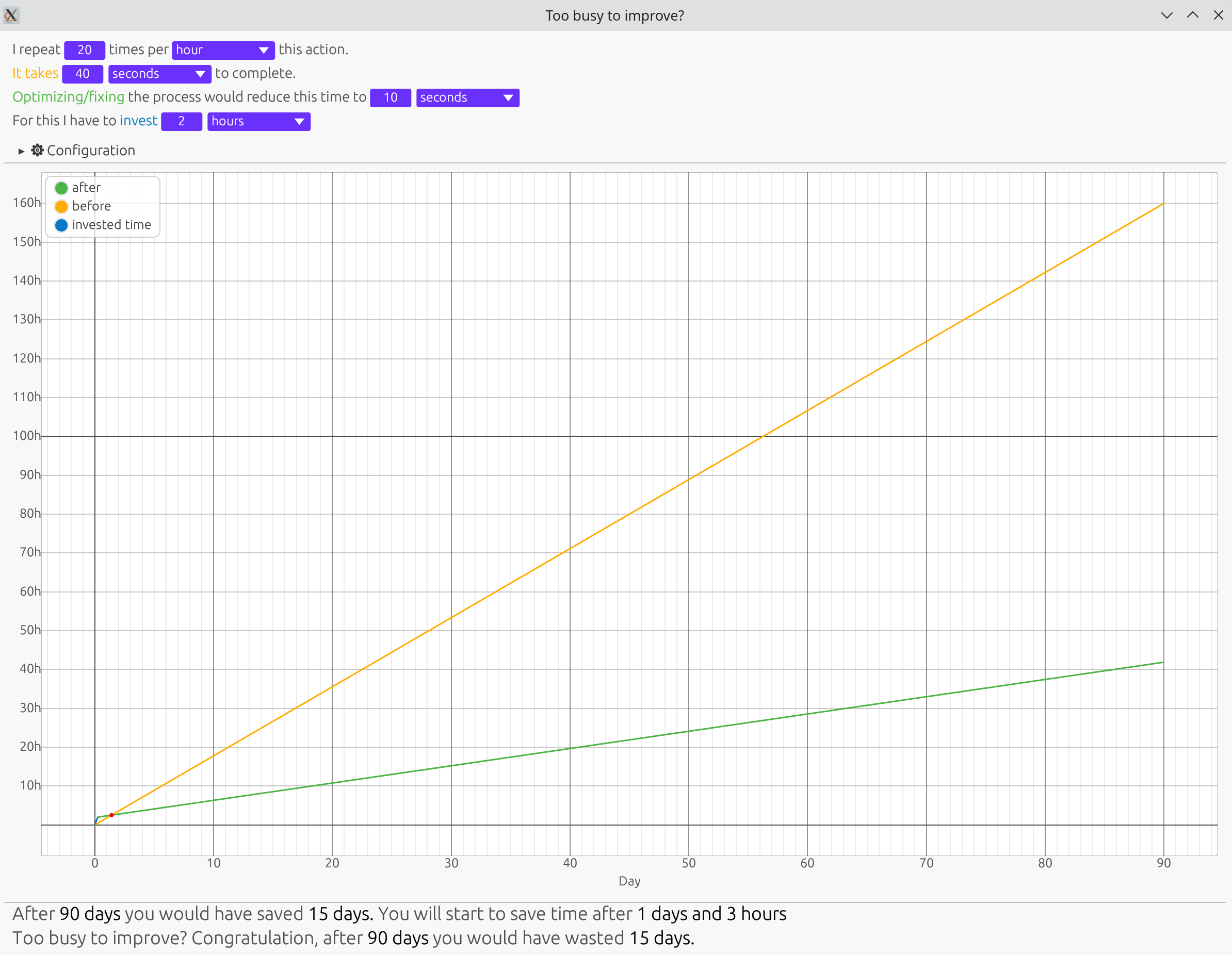Click the reduced time field showing 10

[x=391, y=97]
